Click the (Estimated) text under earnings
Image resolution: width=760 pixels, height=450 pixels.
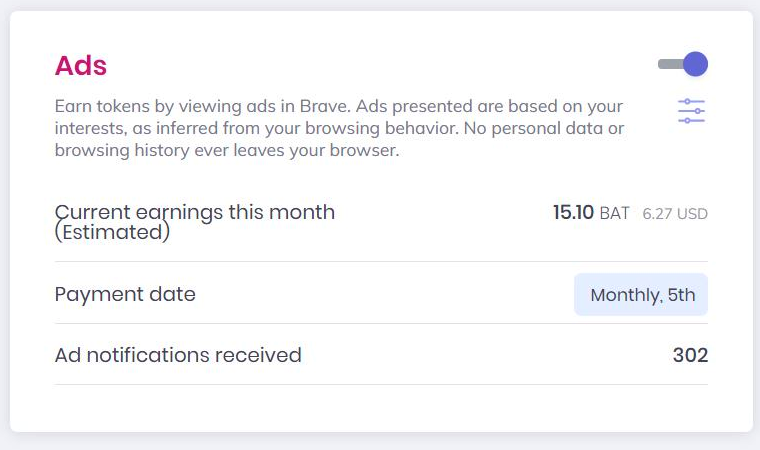point(112,232)
